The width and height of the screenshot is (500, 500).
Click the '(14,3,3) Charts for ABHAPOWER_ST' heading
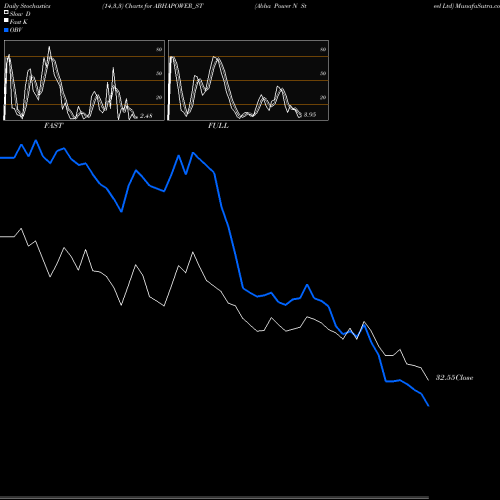(153, 6)
